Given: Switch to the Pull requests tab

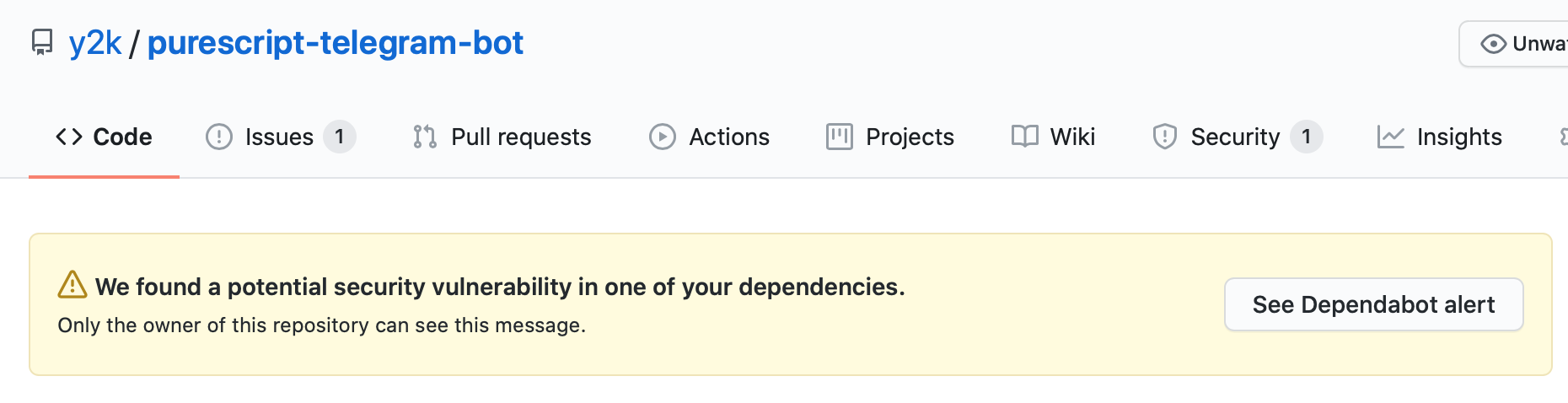Looking at the screenshot, I should [502, 137].
